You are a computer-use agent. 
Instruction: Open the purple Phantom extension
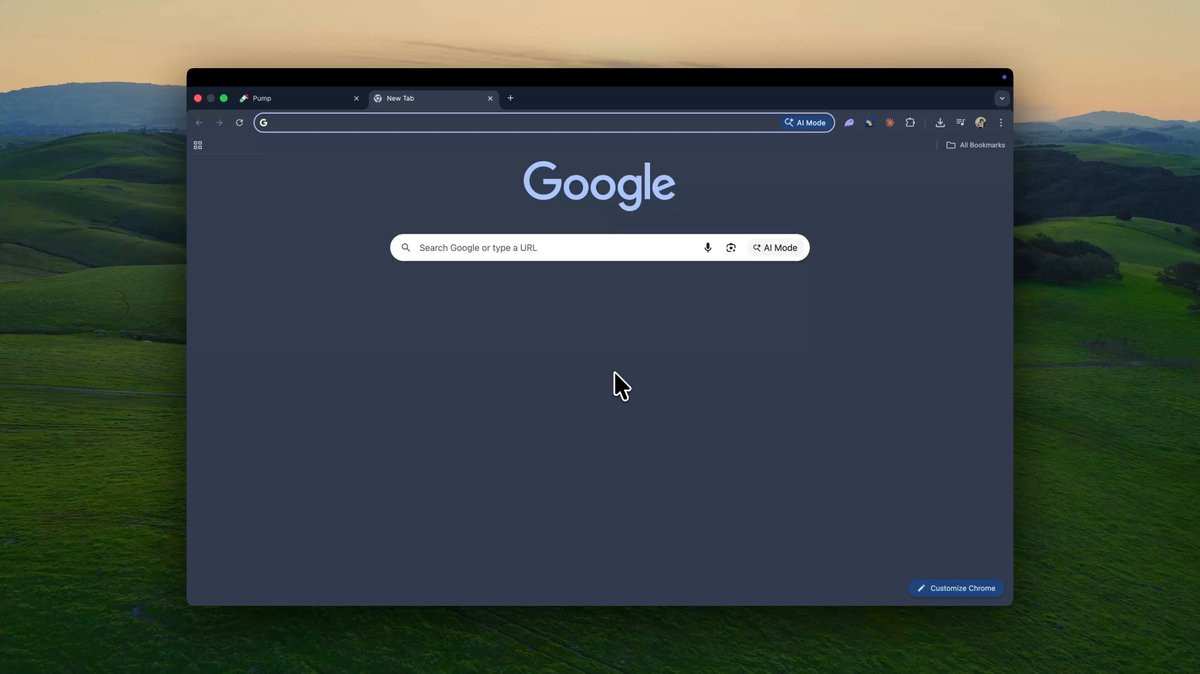click(x=849, y=123)
